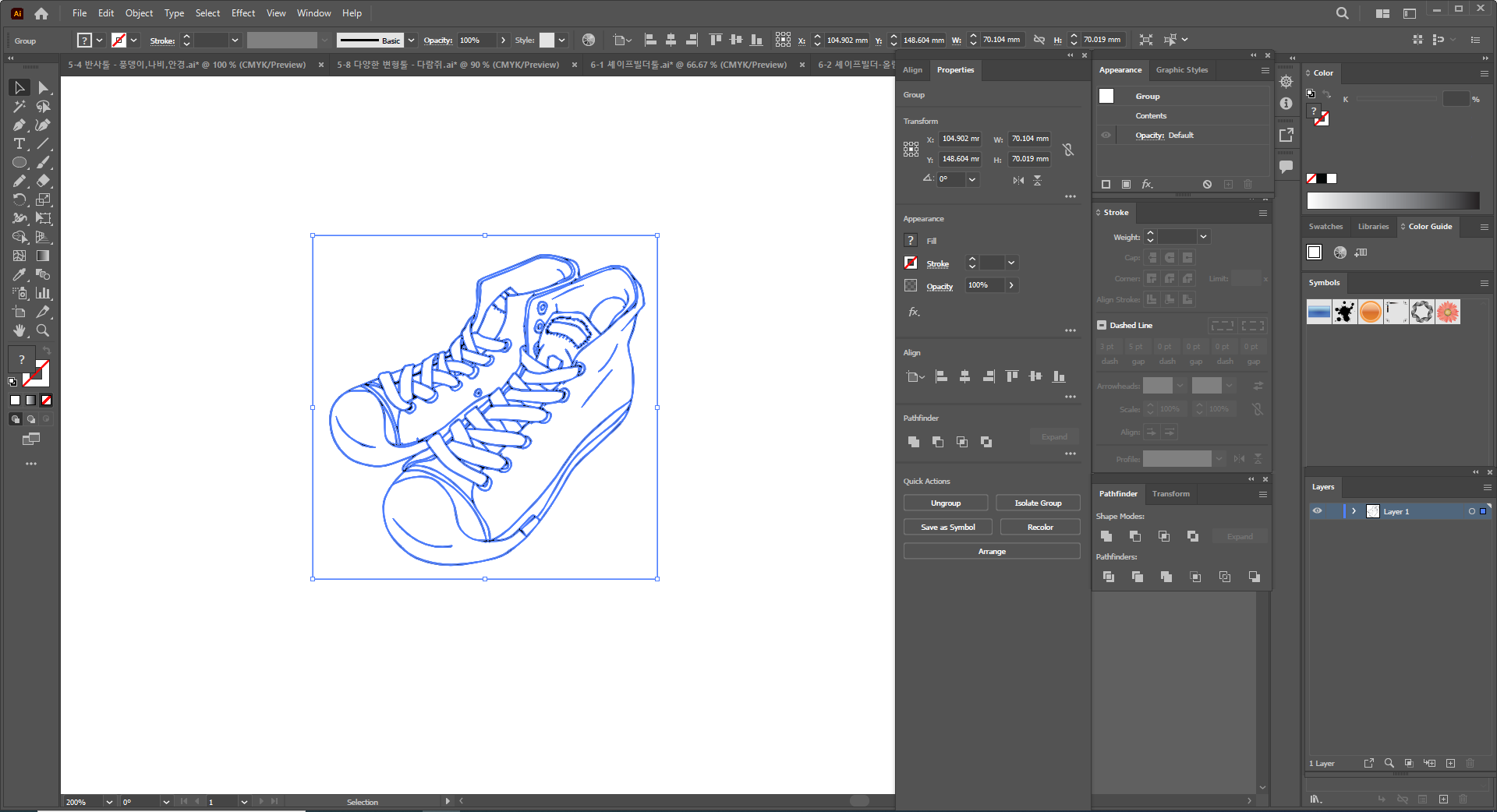This screenshot has width=1497, height=812.
Task: Select the Artboard tool
Action: tap(19, 312)
